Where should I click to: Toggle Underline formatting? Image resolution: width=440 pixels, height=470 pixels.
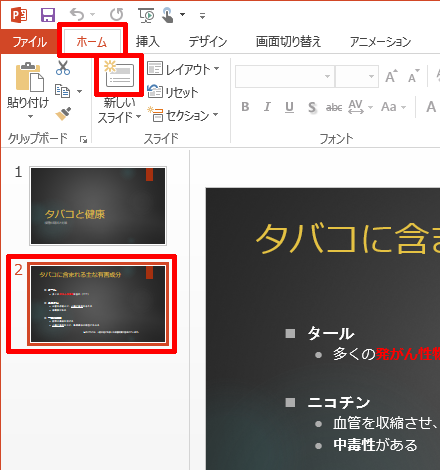289,107
